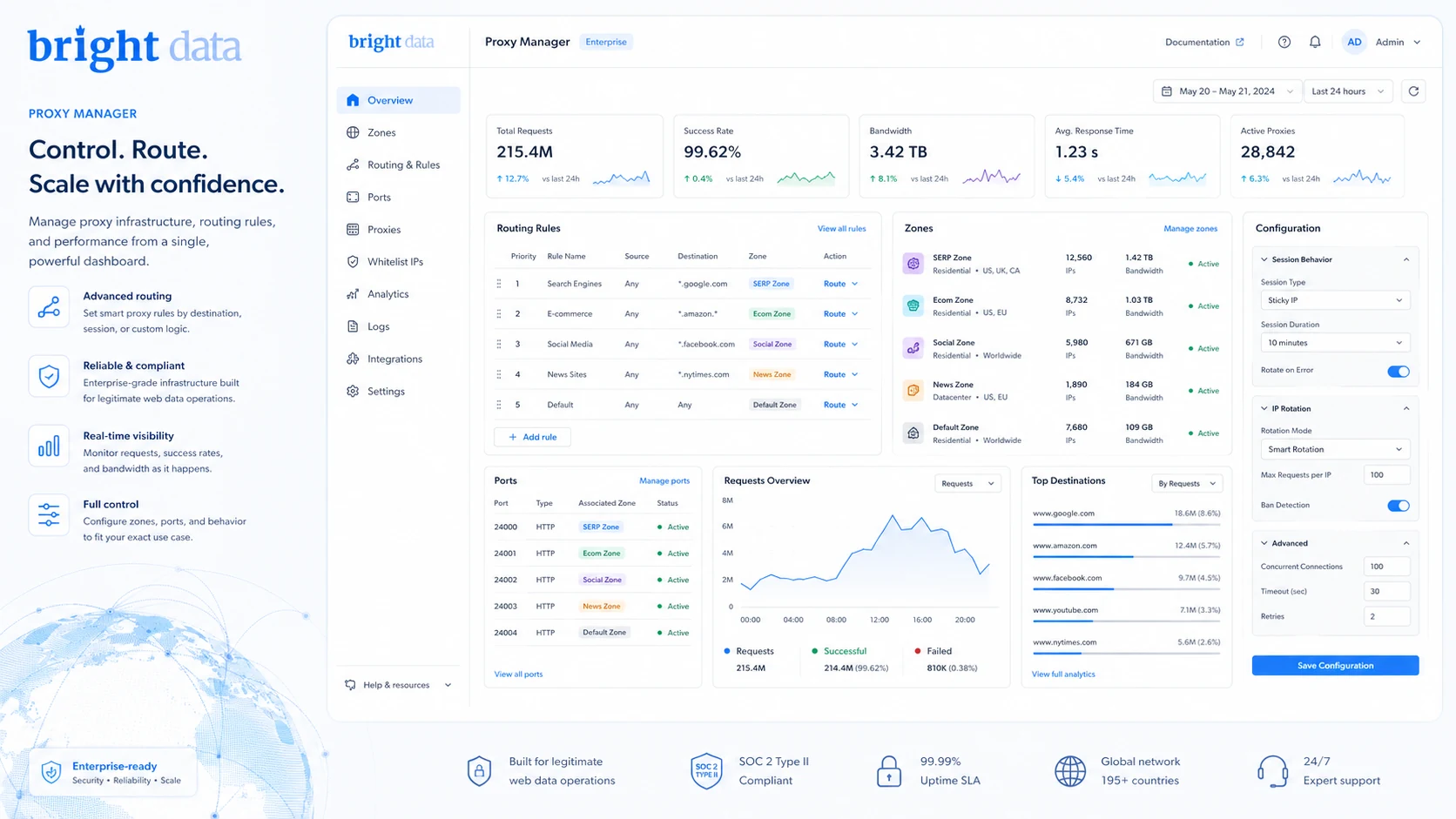Click the Max Requests per IP field
The width and height of the screenshot is (1456, 819).
click(1386, 475)
